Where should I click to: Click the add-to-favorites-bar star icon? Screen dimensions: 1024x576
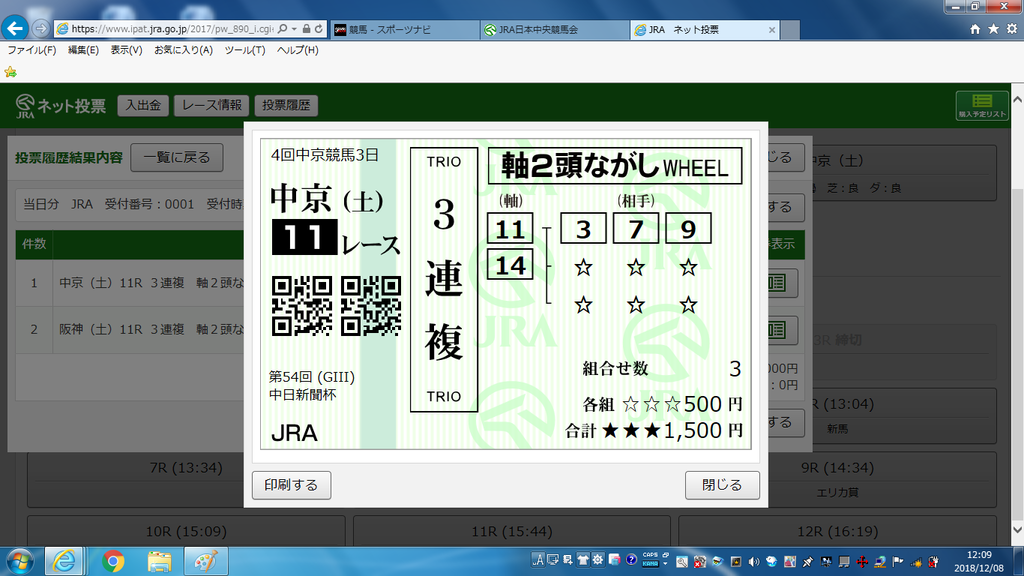pos(10,72)
